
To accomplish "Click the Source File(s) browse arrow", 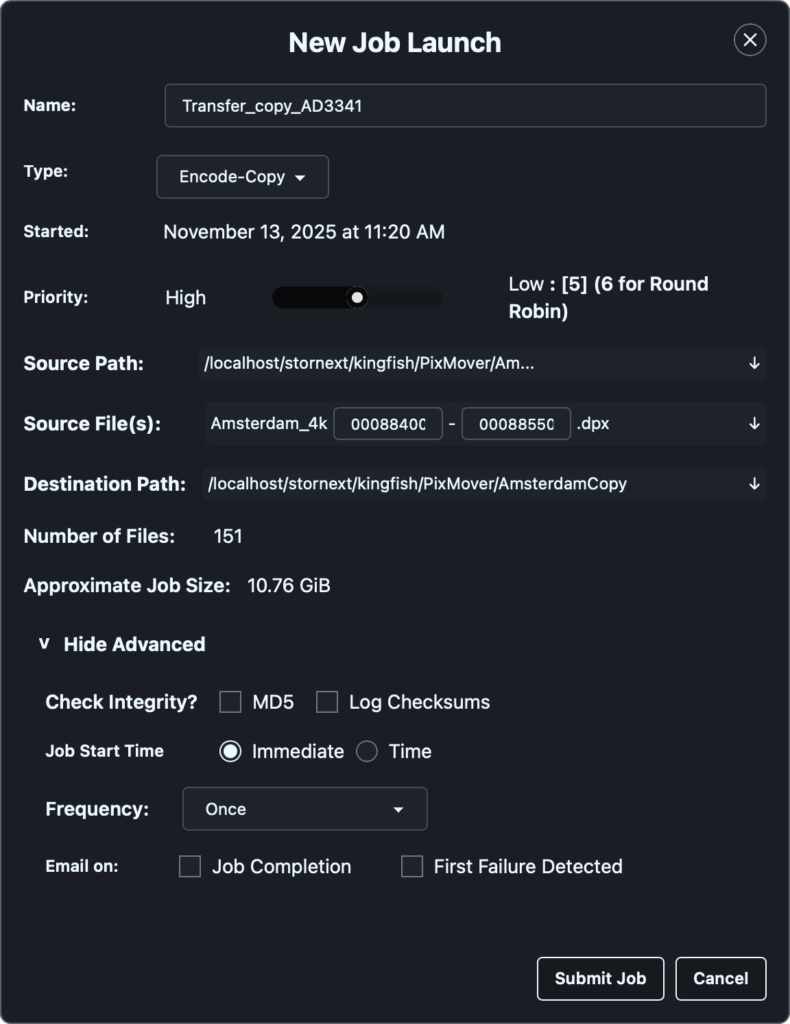I will tap(754, 423).
